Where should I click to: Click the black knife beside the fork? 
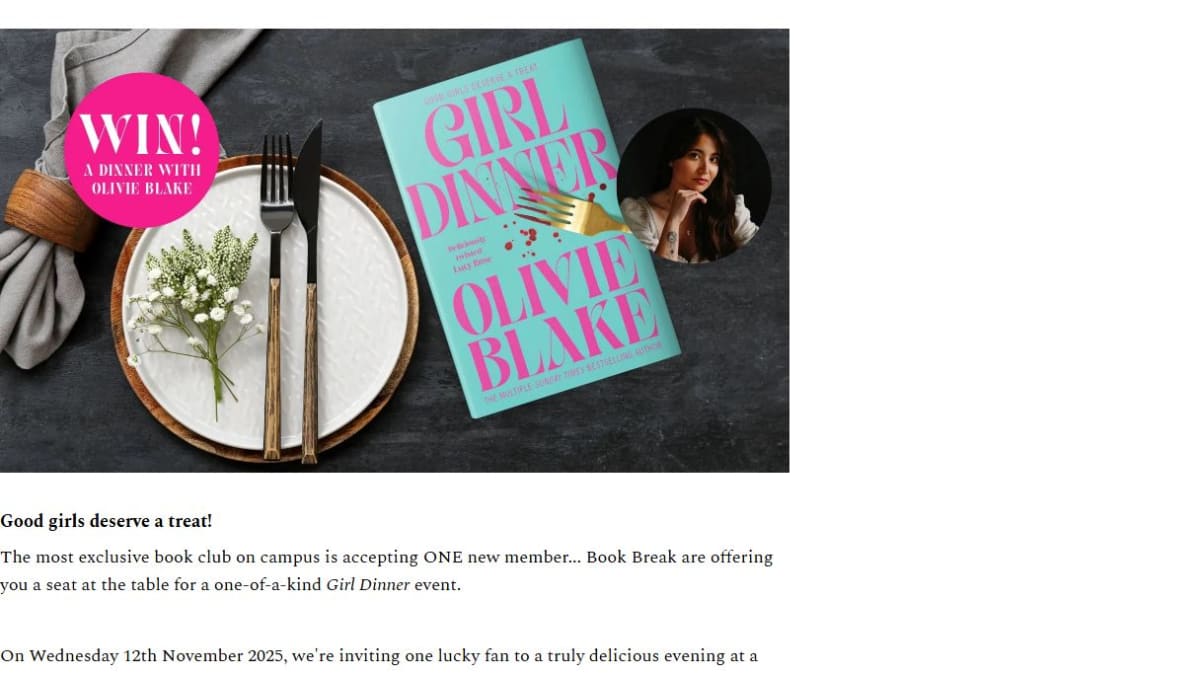pos(309,292)
